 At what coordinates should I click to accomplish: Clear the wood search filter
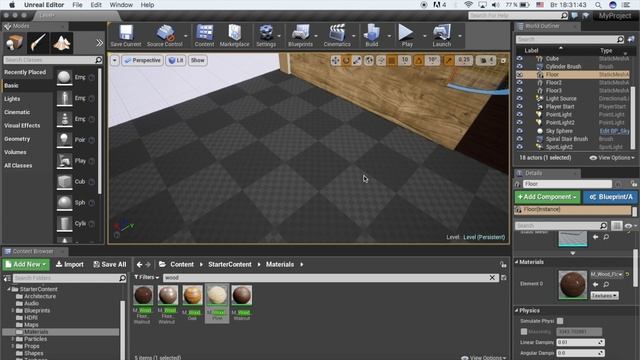tap(492, 278)
